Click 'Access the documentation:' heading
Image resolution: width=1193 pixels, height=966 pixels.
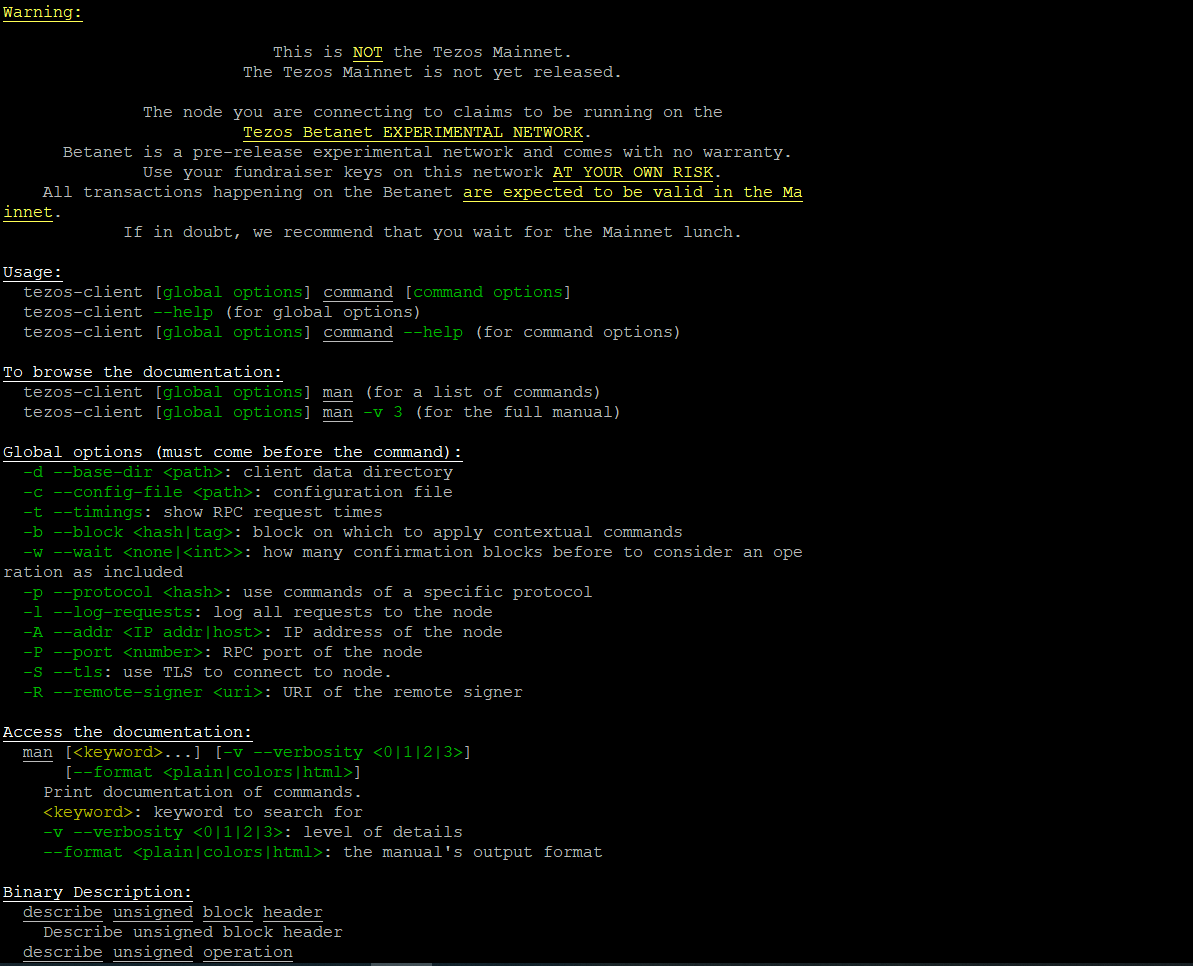127,732
